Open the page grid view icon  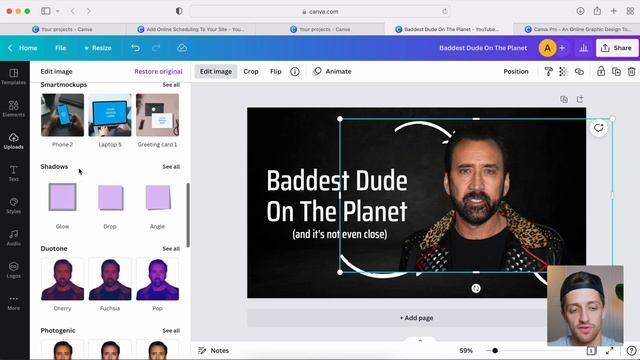(591, 351)
